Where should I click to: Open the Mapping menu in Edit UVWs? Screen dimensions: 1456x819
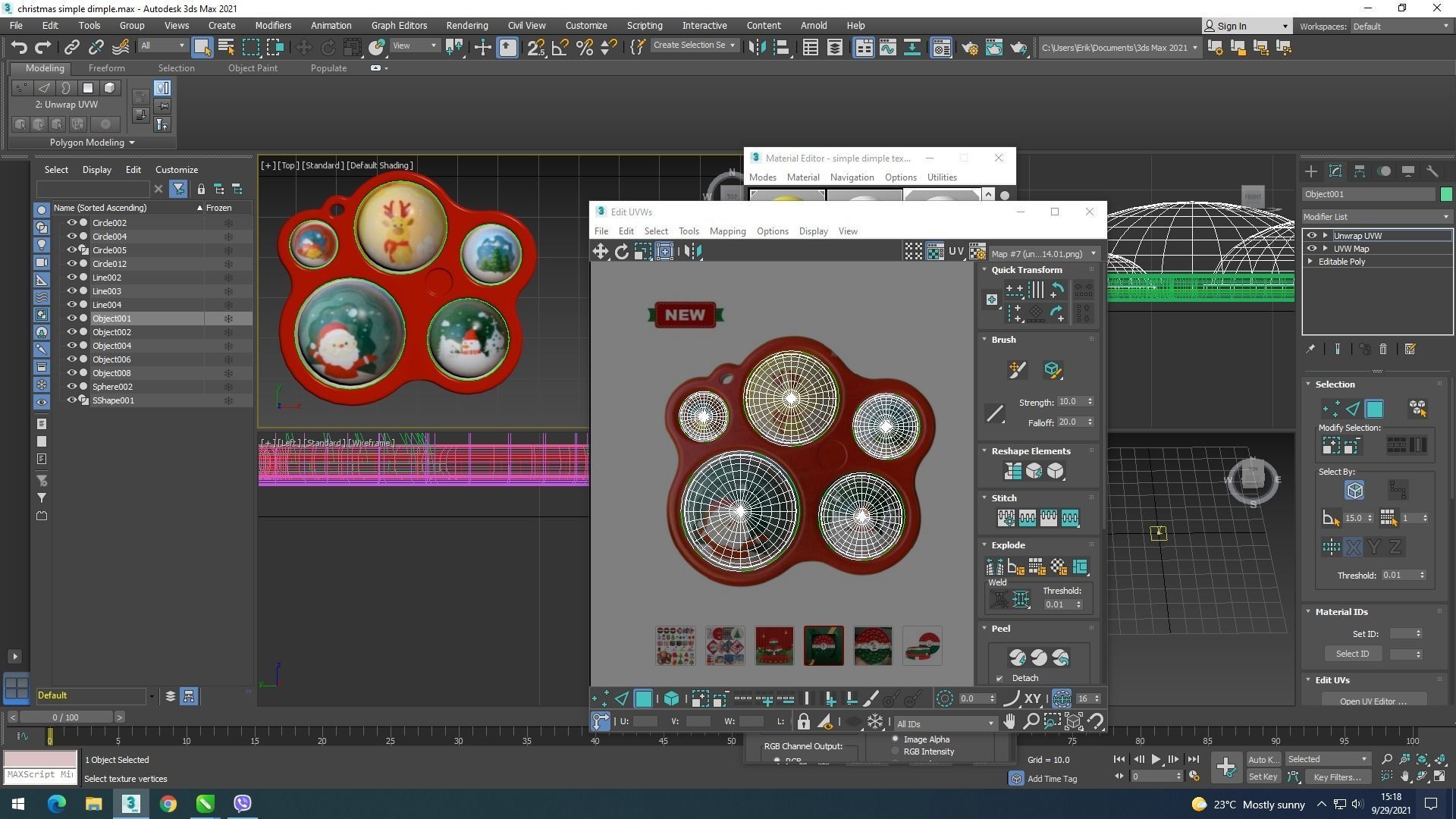coord(727,231)
